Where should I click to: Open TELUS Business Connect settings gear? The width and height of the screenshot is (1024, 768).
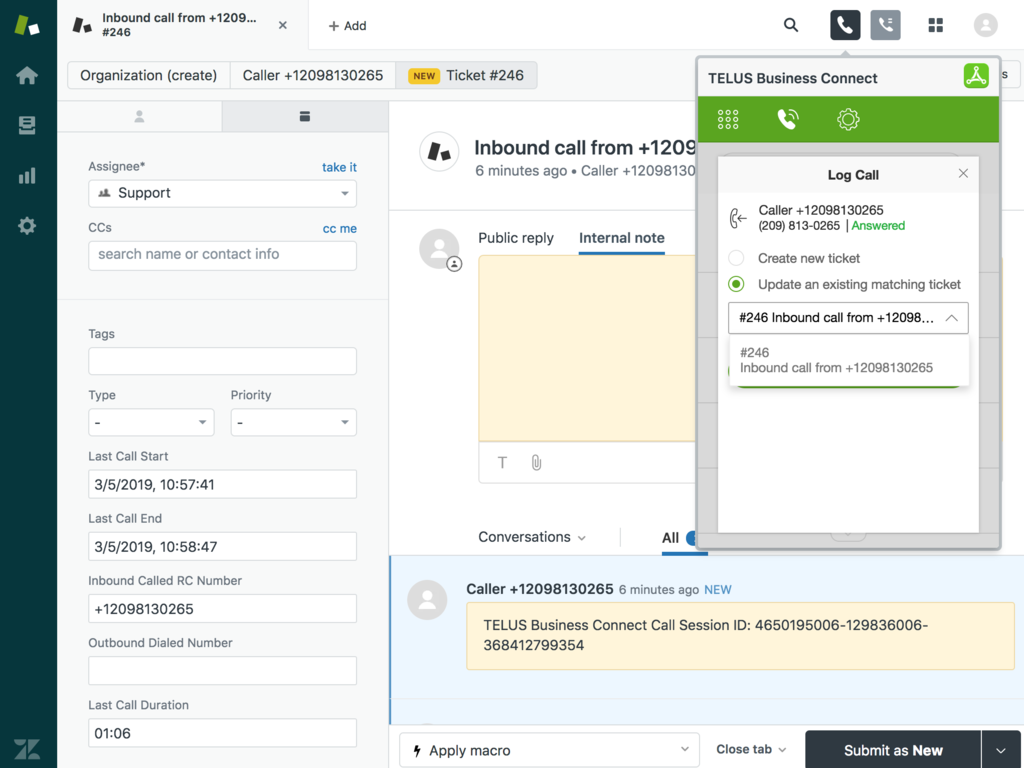click(848, 120)
